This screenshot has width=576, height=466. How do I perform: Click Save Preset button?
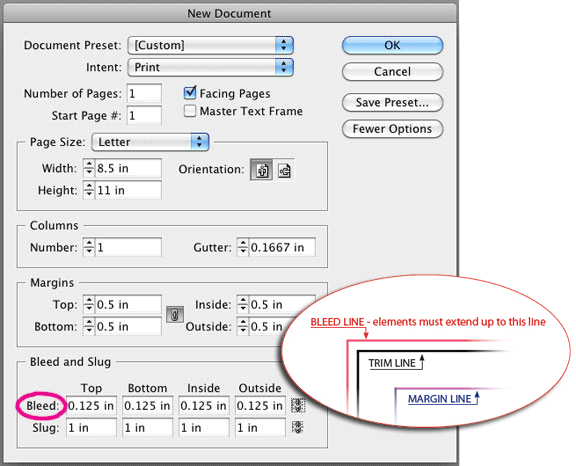click(392, 102)
